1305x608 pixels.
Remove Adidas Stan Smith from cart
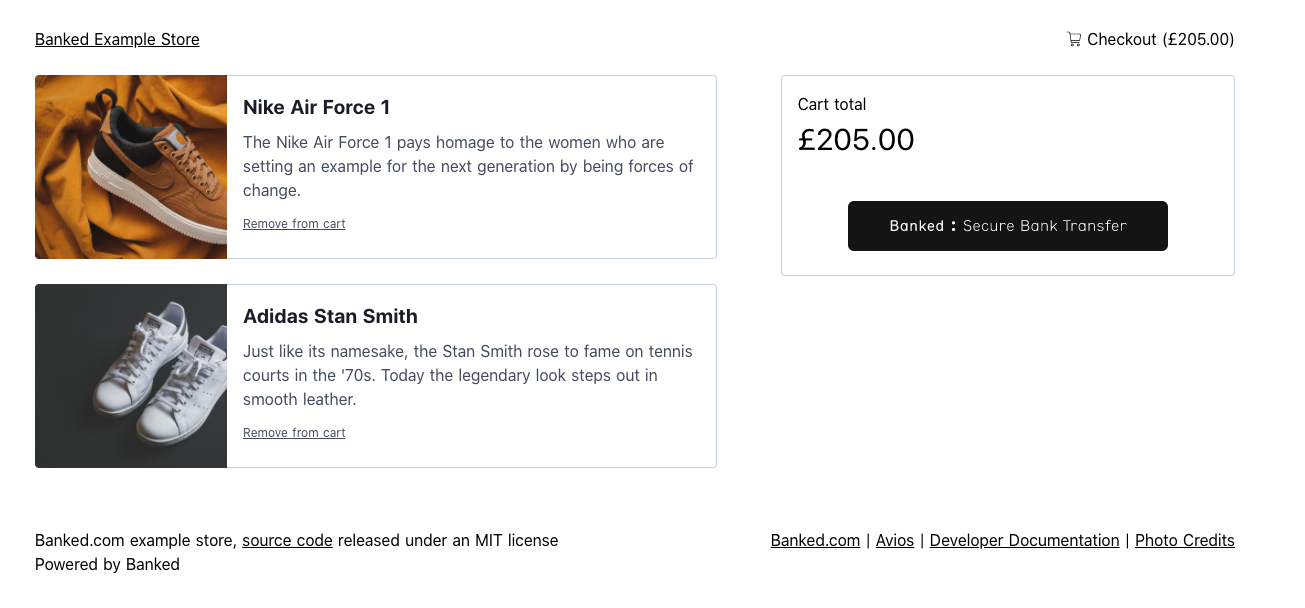coord(294,433)
